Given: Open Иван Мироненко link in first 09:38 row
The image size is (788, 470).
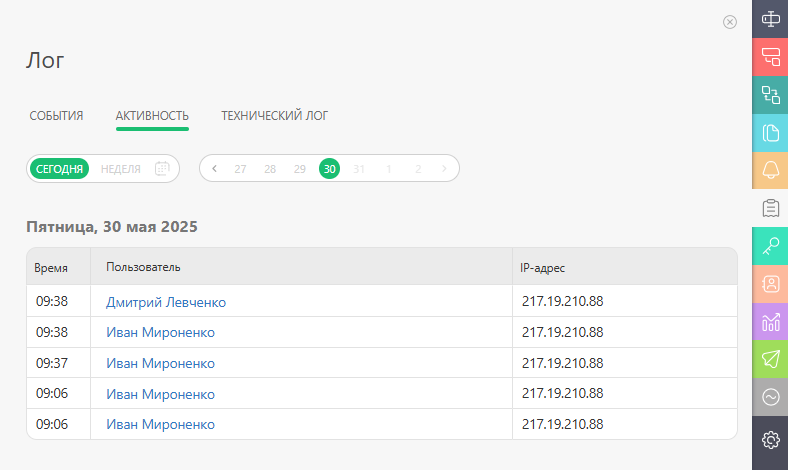Looking at the screenshot, I should click(x=160, y=332).
